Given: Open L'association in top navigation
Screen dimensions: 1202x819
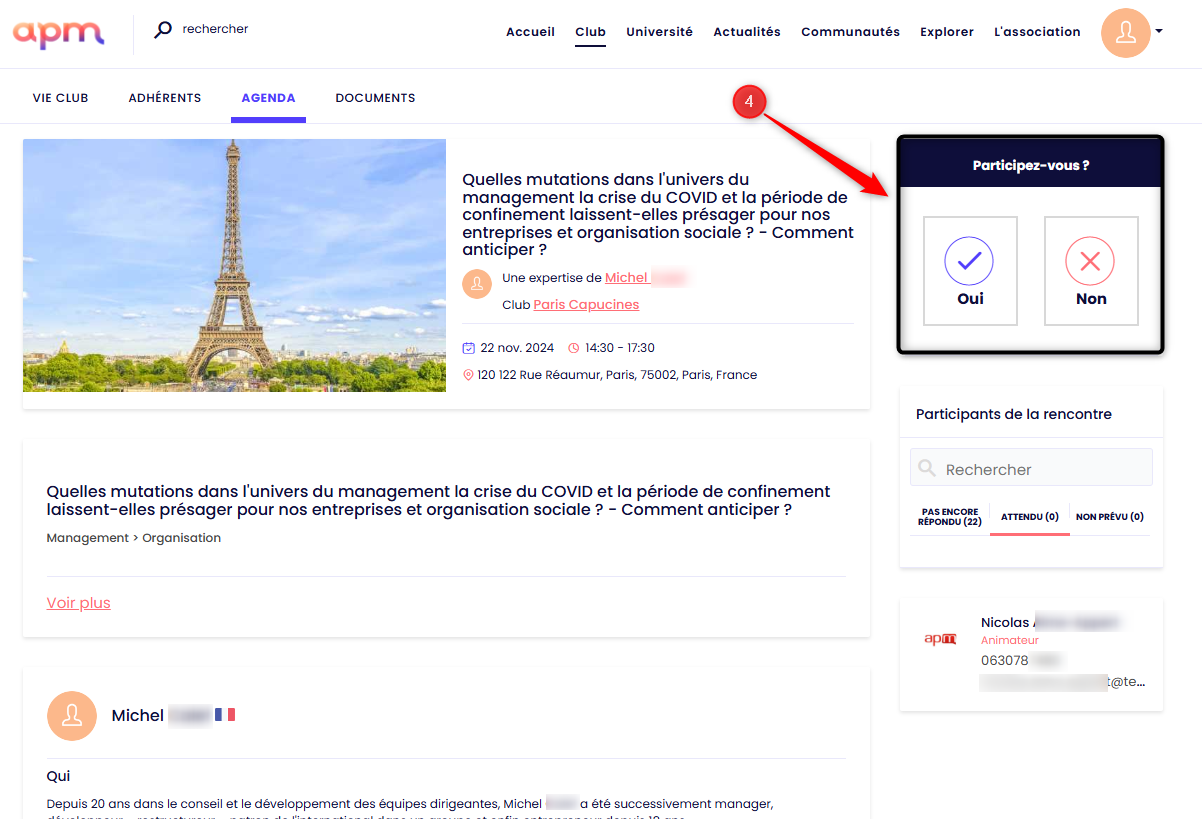Looking at the screenshot, I should tap(1037, 32).
